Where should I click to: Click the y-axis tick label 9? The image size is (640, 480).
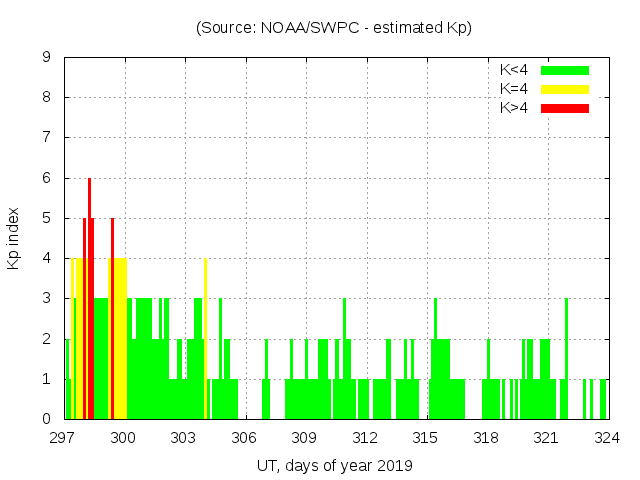[x=46, y=58]
